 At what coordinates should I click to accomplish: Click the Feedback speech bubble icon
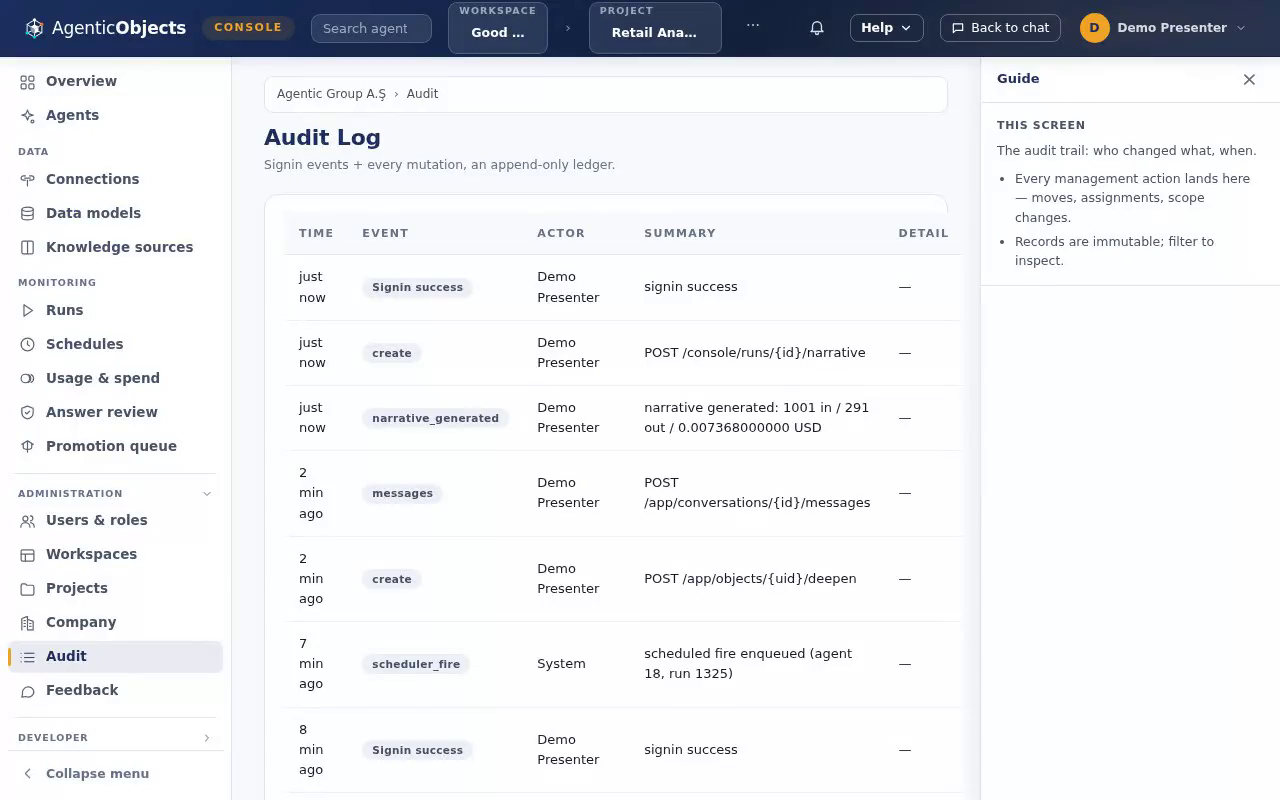click(x=28, y=690)
